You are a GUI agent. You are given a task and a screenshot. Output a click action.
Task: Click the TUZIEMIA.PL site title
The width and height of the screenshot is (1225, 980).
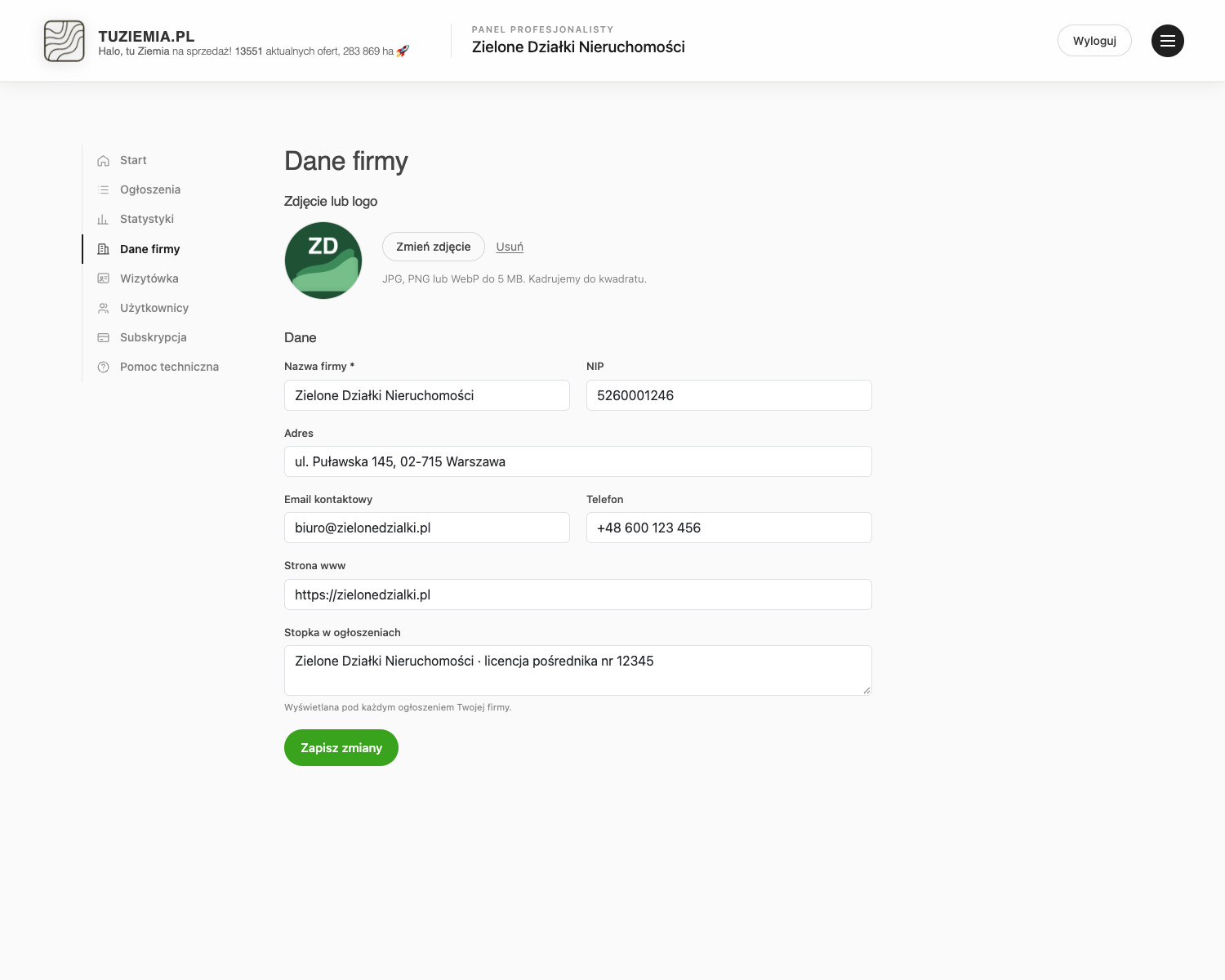click(x=146, y=36)
